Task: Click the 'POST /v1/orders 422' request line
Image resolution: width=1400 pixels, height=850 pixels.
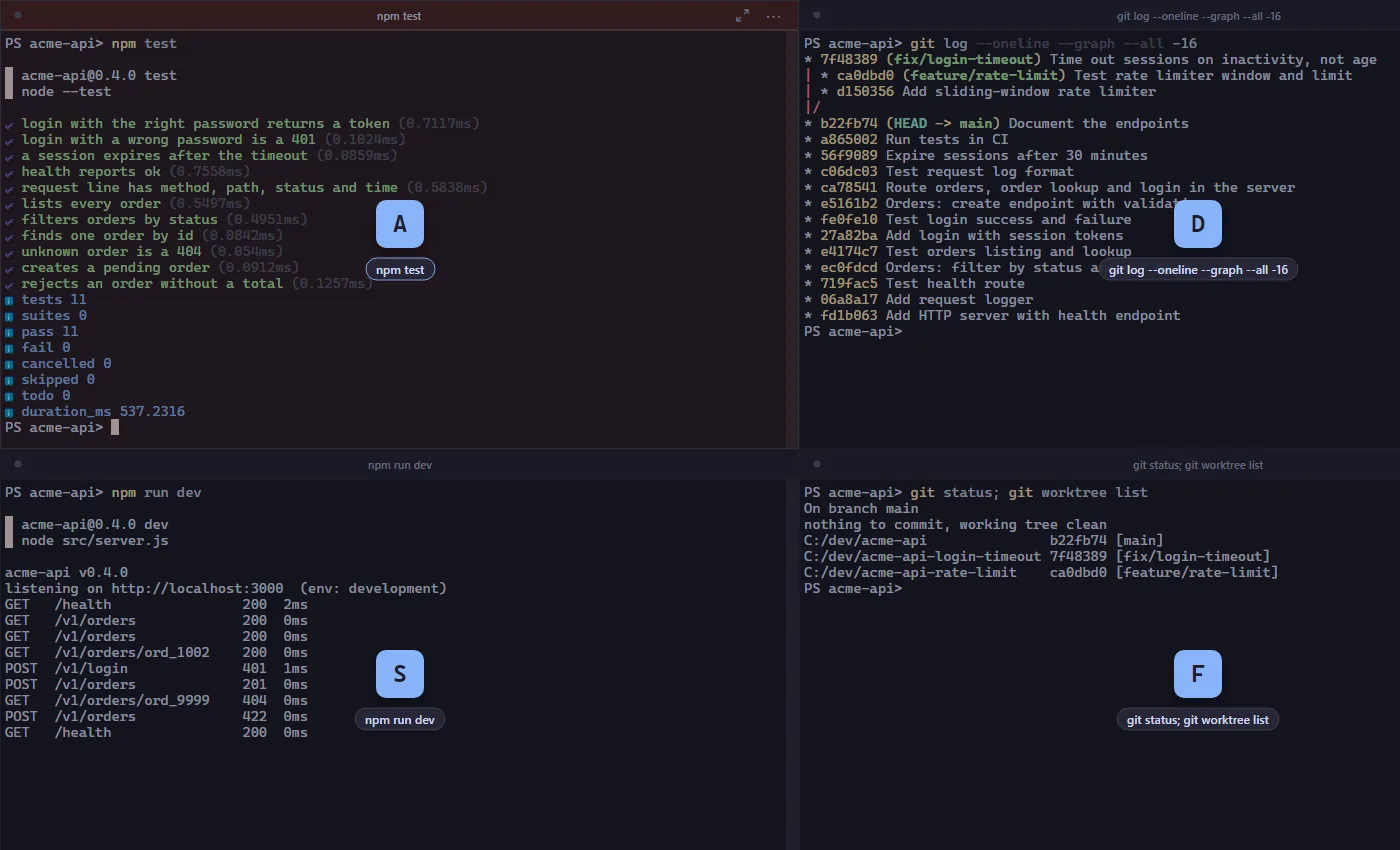Action: coord(156,717)
